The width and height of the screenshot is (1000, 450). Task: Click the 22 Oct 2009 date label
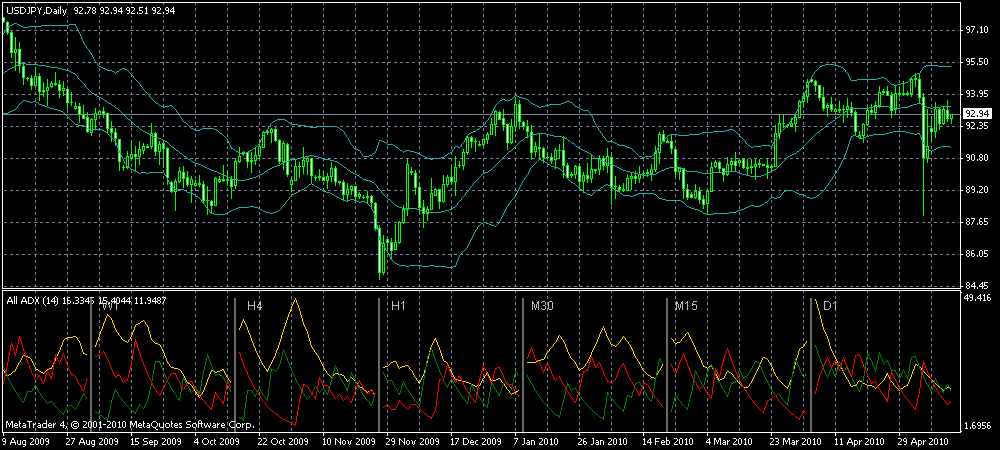coord(283,441)
